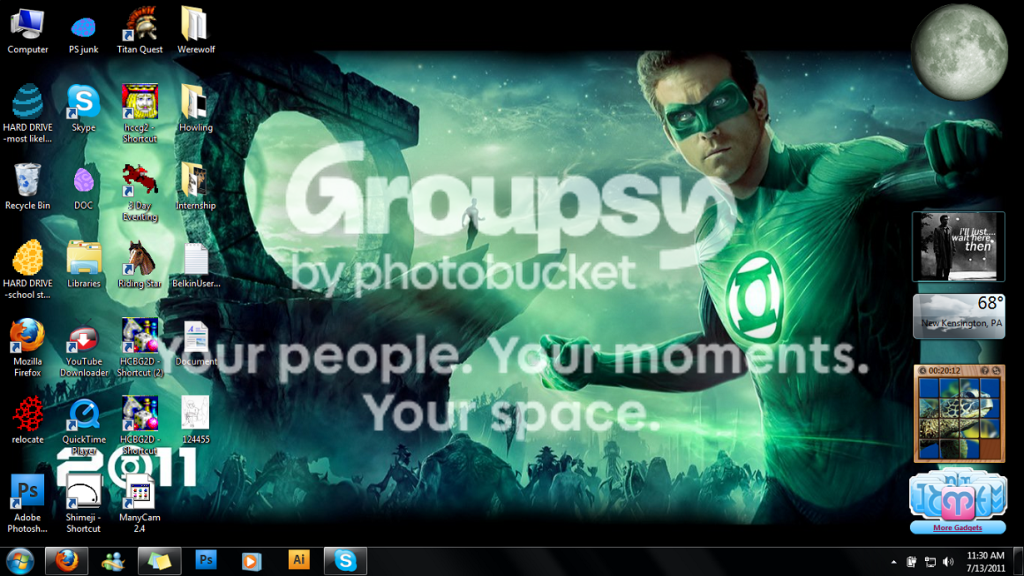The width and height of the screenshot is (1024, 576).
Task: Launch QuickTime Player shortcut
Action: pos(84,427)
